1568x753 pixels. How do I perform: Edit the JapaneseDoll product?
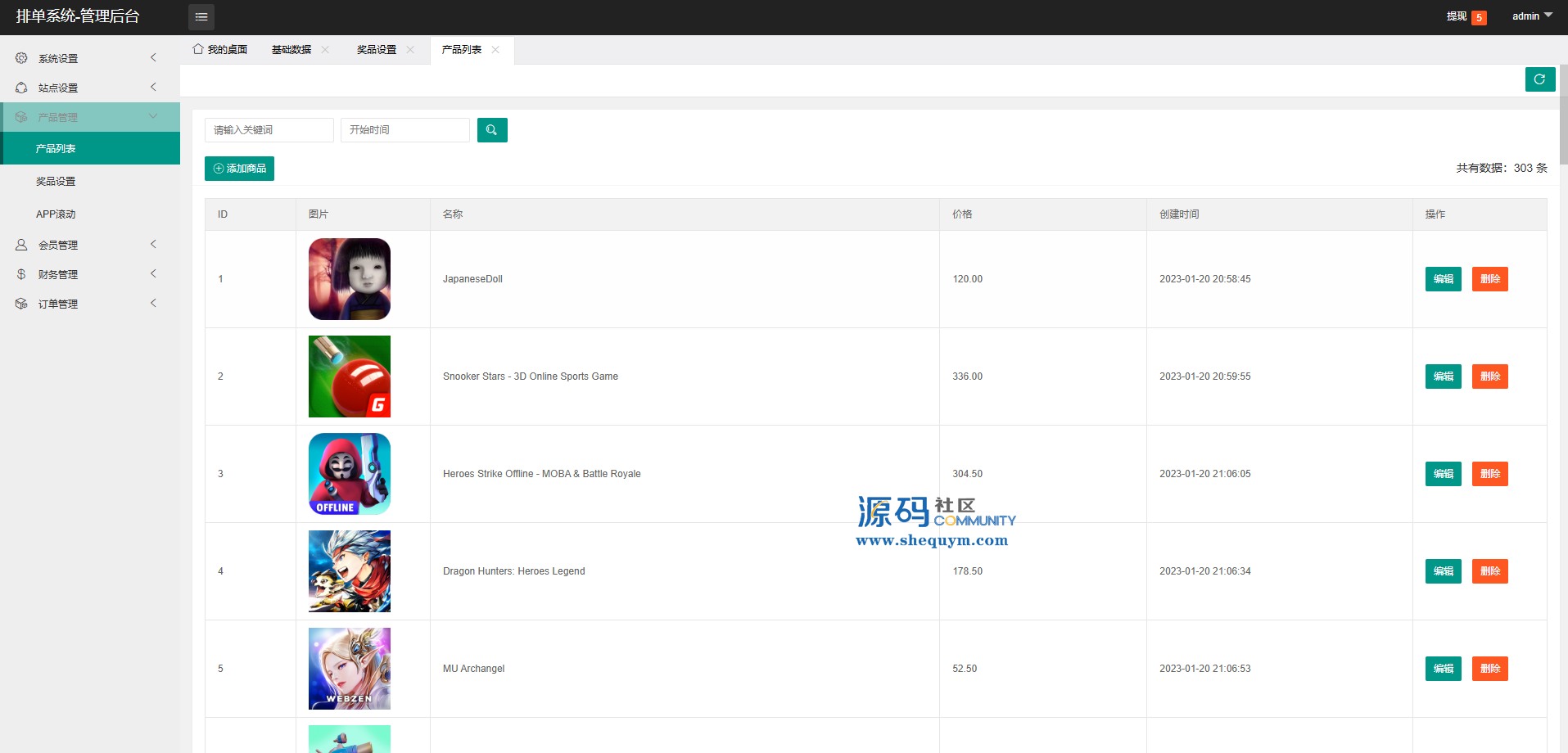point(1444,279)
